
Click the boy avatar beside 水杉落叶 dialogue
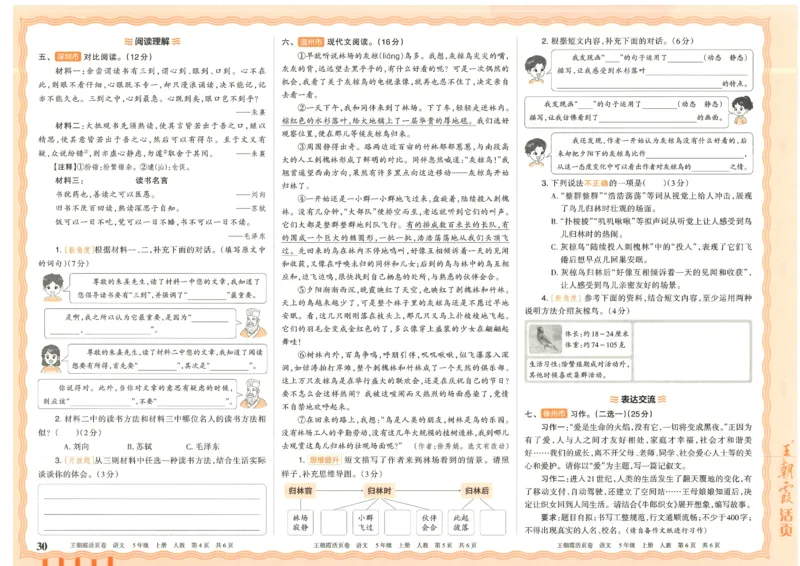tap(536, 70)
